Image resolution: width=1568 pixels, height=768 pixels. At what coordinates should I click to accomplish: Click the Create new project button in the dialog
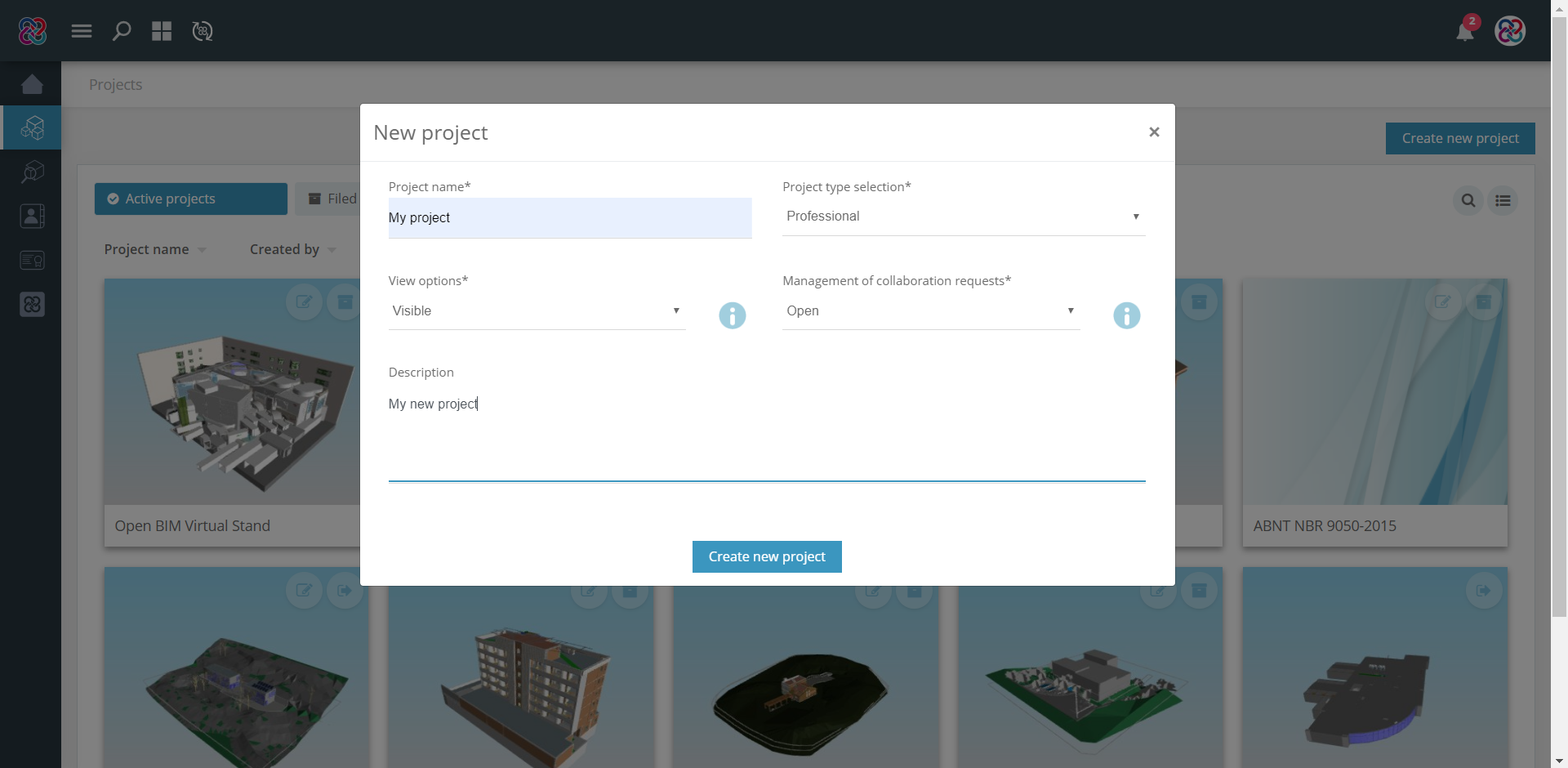pyautogui.click(x=766, y=556)
